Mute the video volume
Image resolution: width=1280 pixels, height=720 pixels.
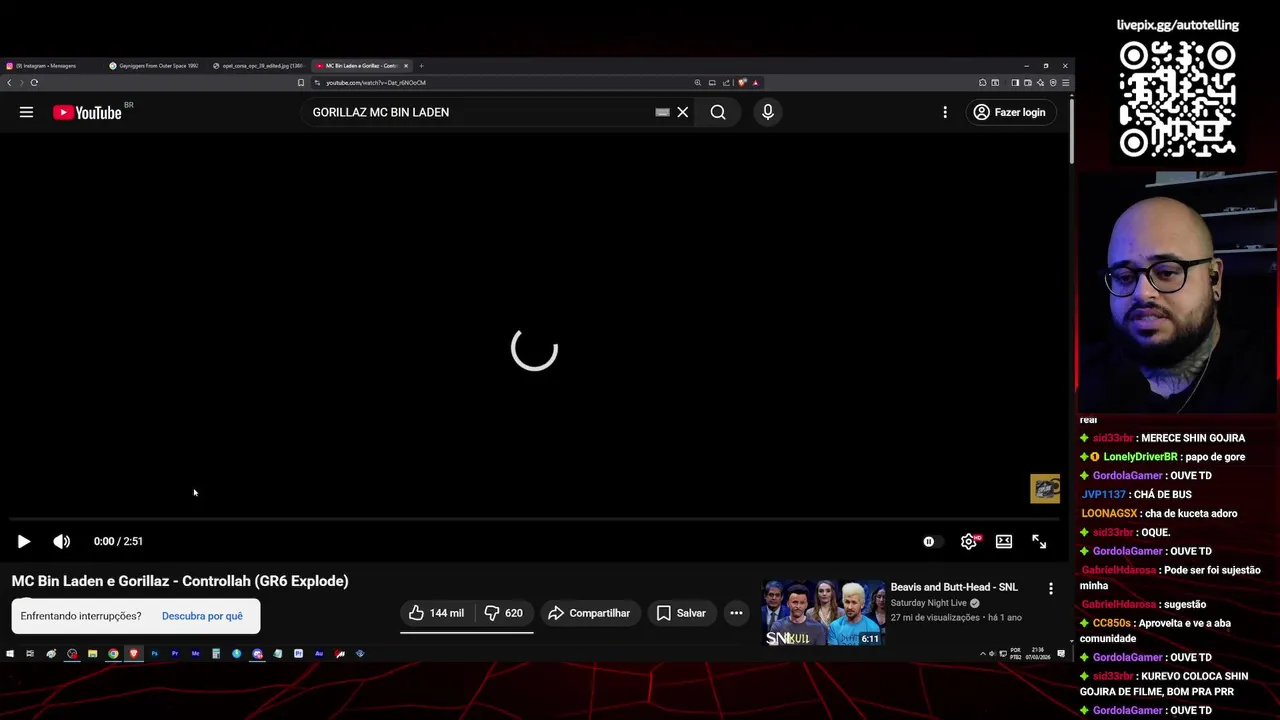tap(62, 541)
